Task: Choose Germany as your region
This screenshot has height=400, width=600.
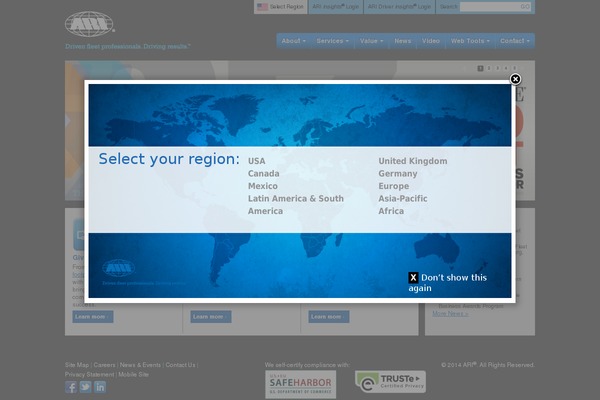Action: [398, 174]
